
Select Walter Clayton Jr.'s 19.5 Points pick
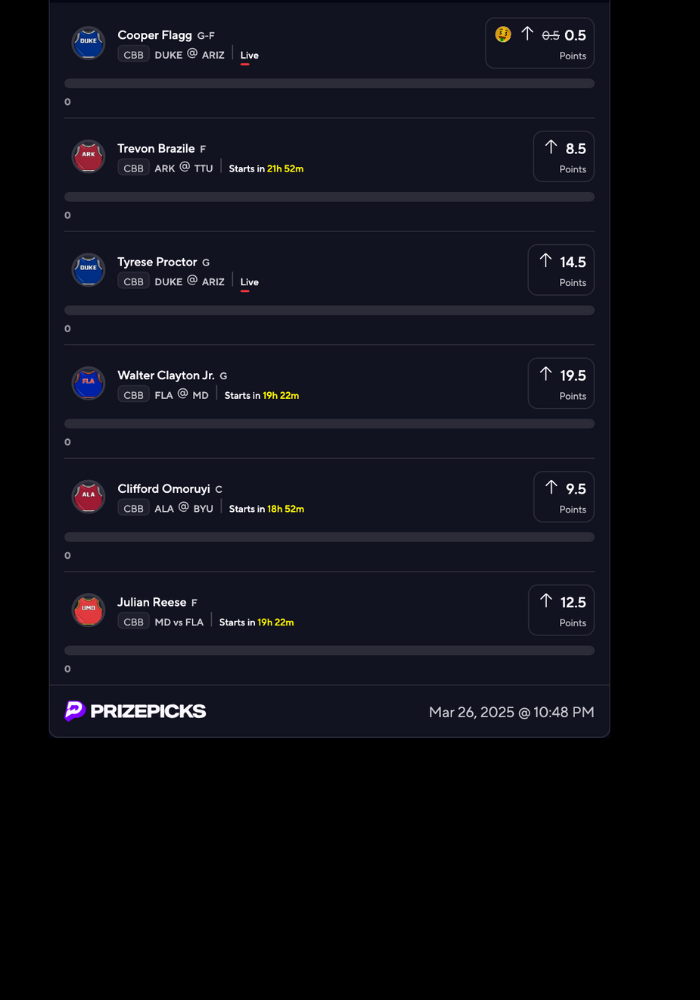coord(561,383)
